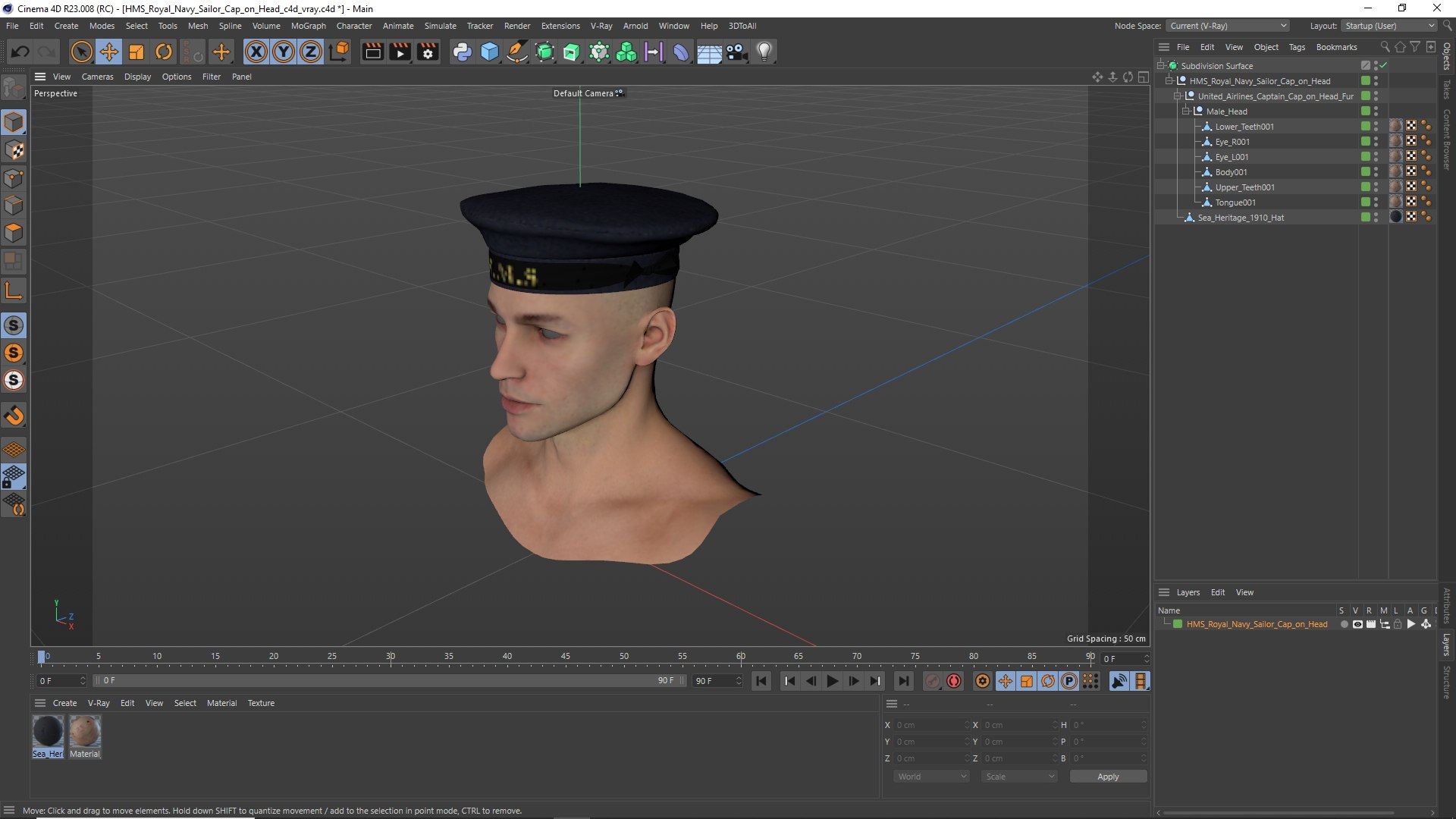Open the V-Ray menu in menu bar
1456x819 pixels.
click(x=601, y=26)
